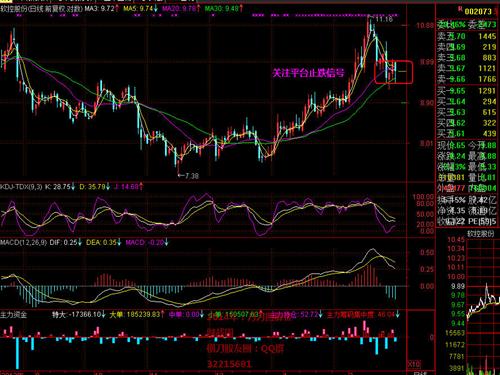
Task: Click the 7.38 lowest price marker
Action: click(191, 176)
